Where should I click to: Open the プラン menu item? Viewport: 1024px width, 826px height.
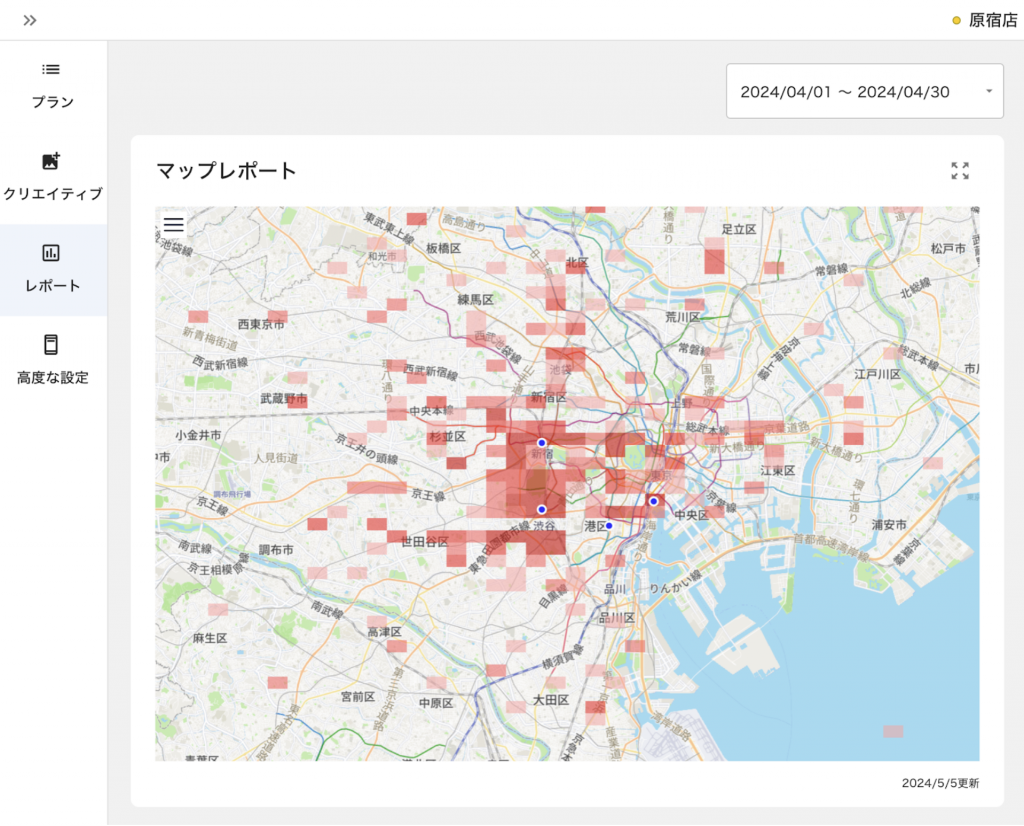[53, 86]
